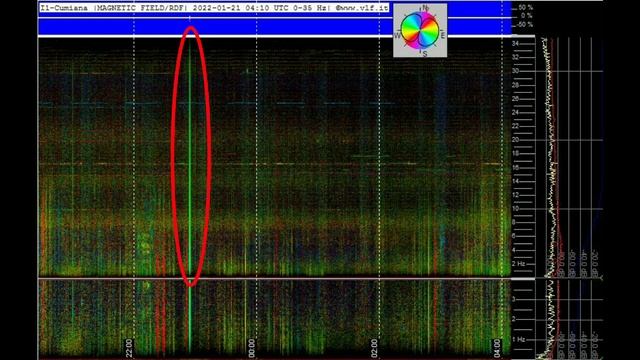This screenshot has height=360, width=640.
Task: Click the S letter on the compass legend
Action: click(425, 54)
